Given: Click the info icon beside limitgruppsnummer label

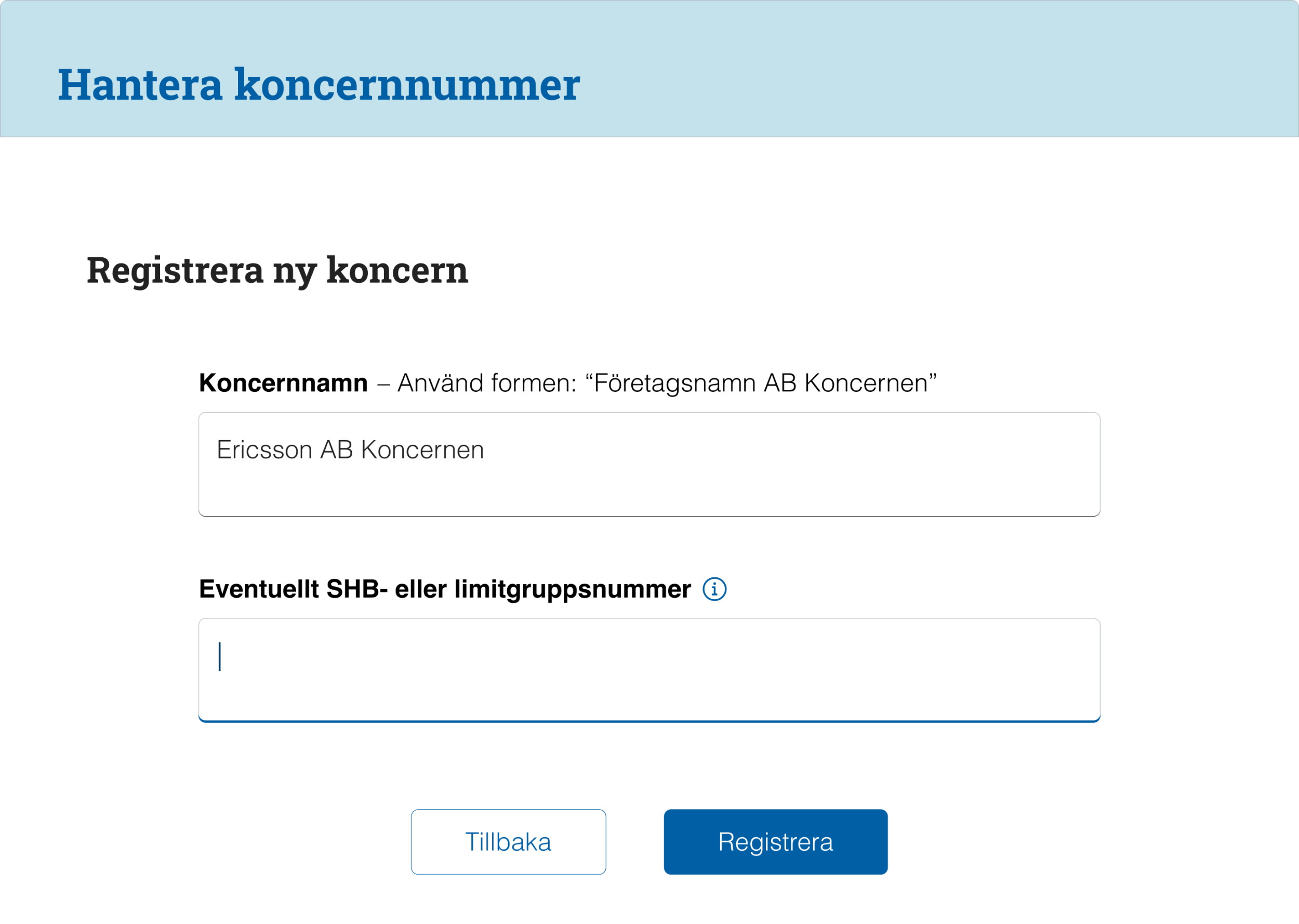Looking at the screenshot, I should tap(714, 589).
